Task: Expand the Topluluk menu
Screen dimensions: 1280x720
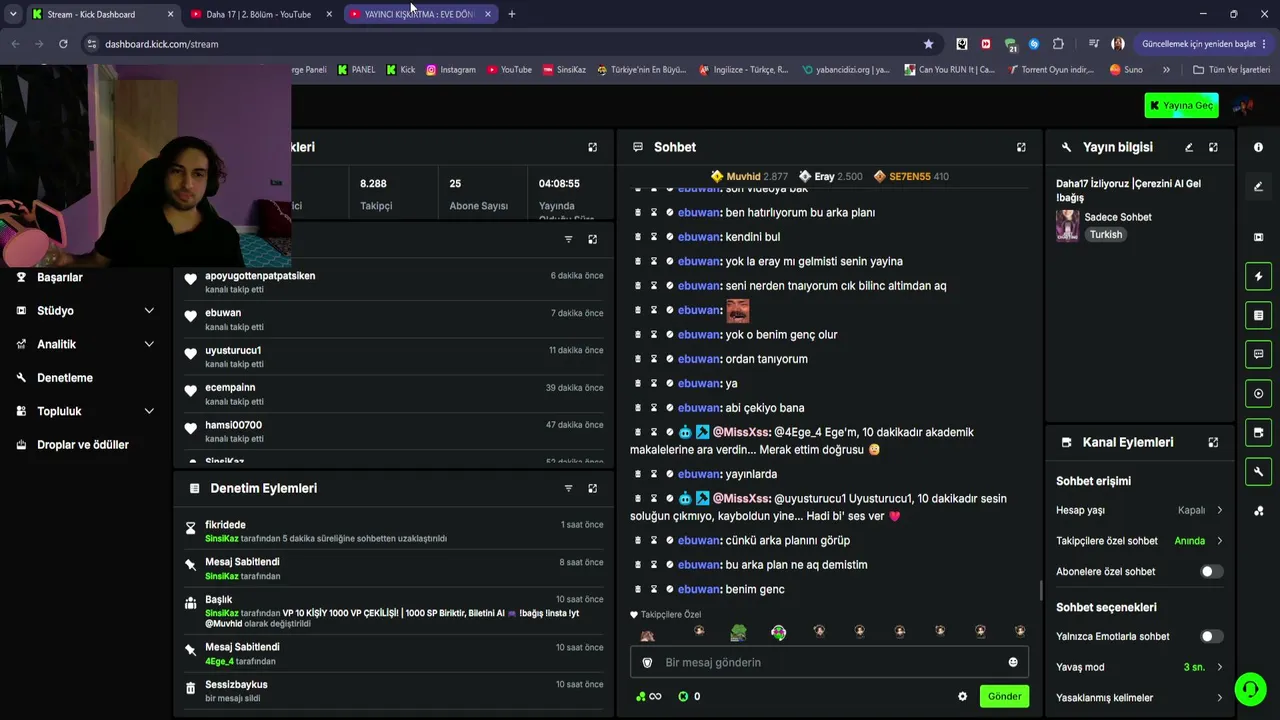Action: (x=86, y=411)
